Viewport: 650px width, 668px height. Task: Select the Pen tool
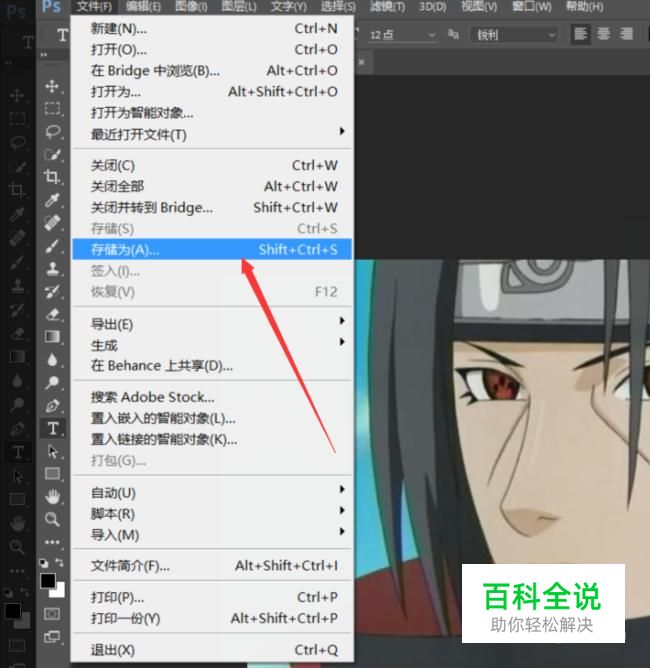tap(52, 405)
